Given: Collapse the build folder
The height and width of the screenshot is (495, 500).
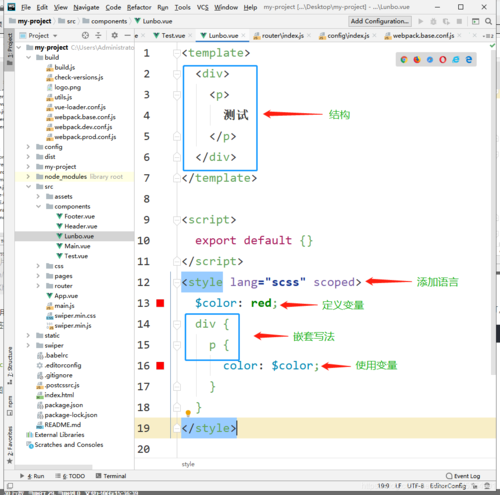Looking at the screenshot, I should tap(29, 57).
